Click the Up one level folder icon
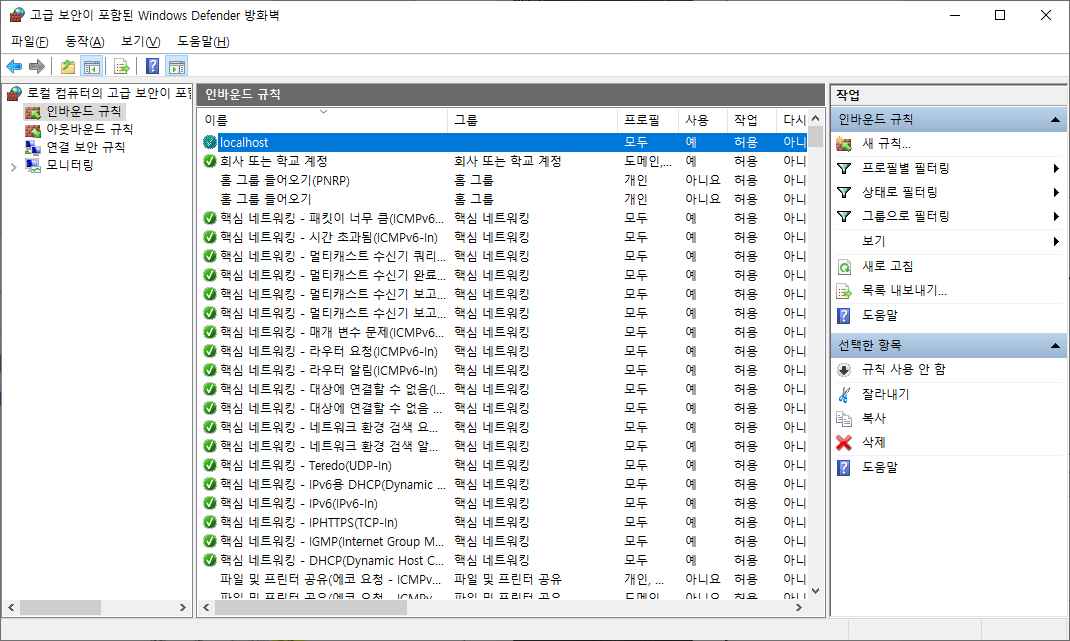 [x=68, y=66]
